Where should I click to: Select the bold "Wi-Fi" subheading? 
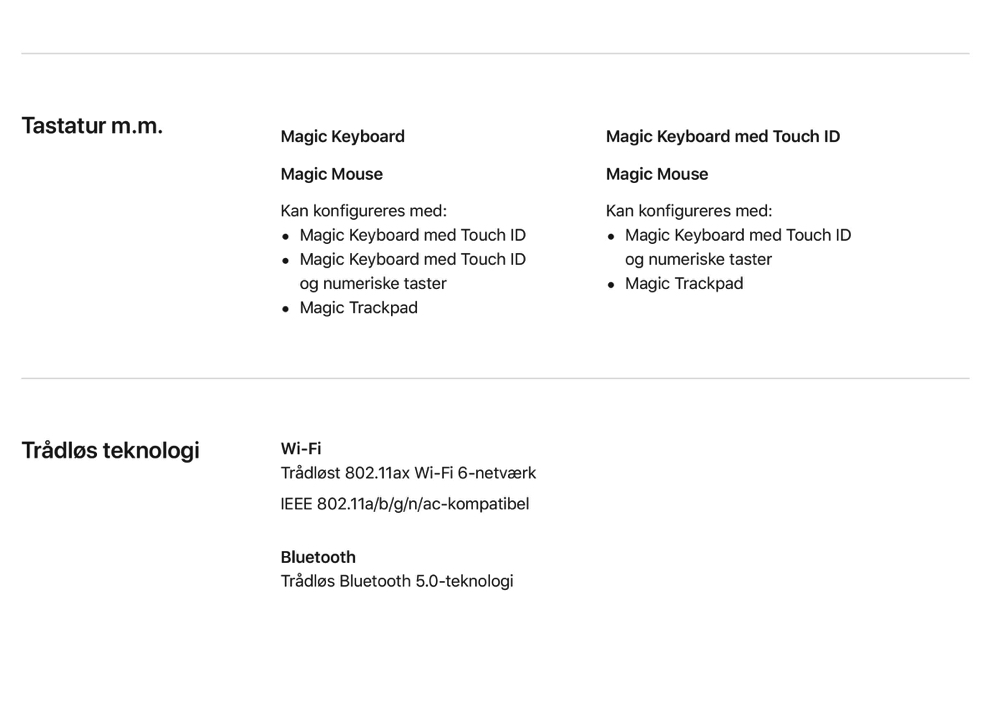[300, 449]
